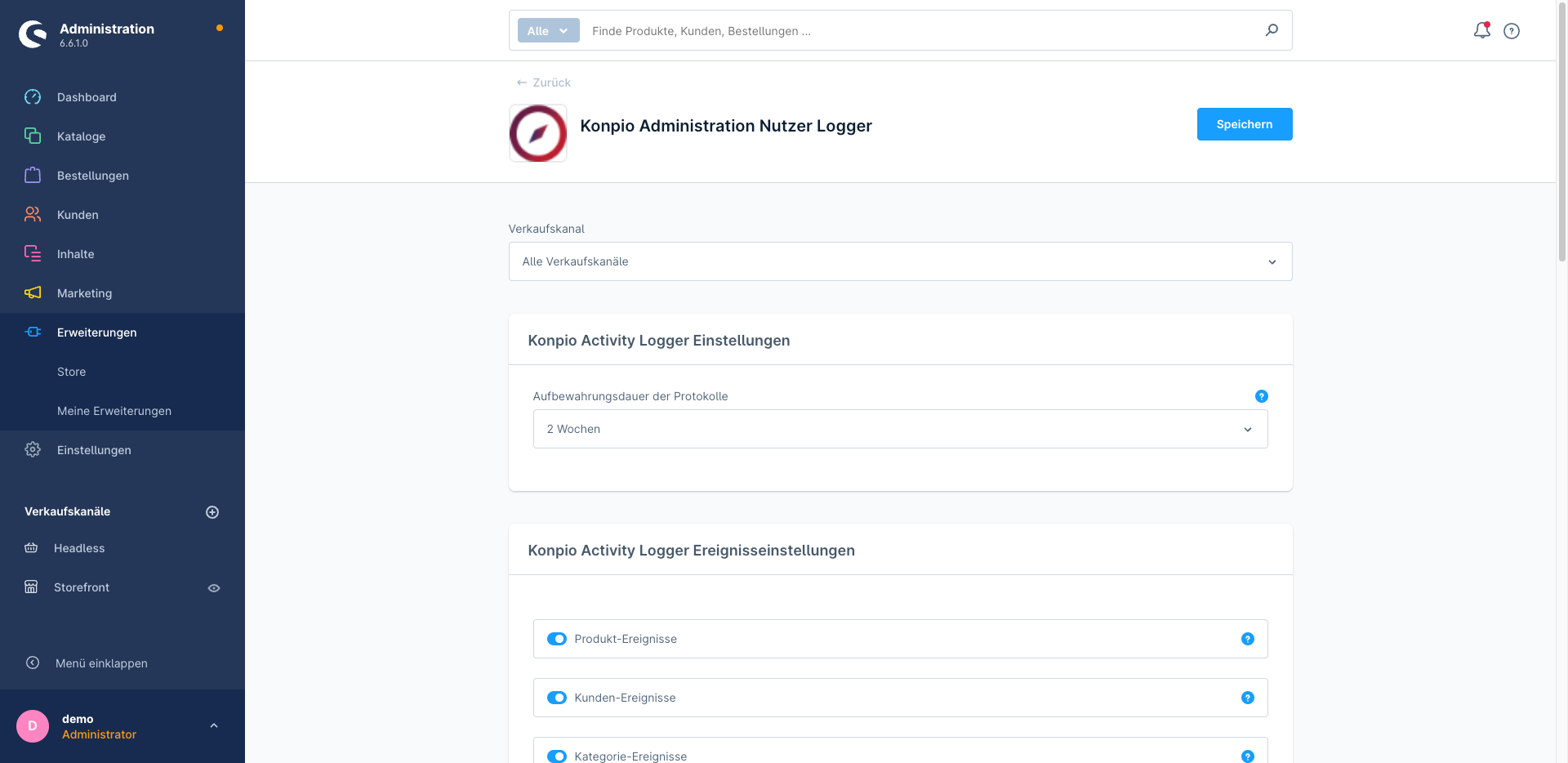Viewport: 1568px width, 763px height.
Task: Click Menü einklappen label
Action: point(101,663)
